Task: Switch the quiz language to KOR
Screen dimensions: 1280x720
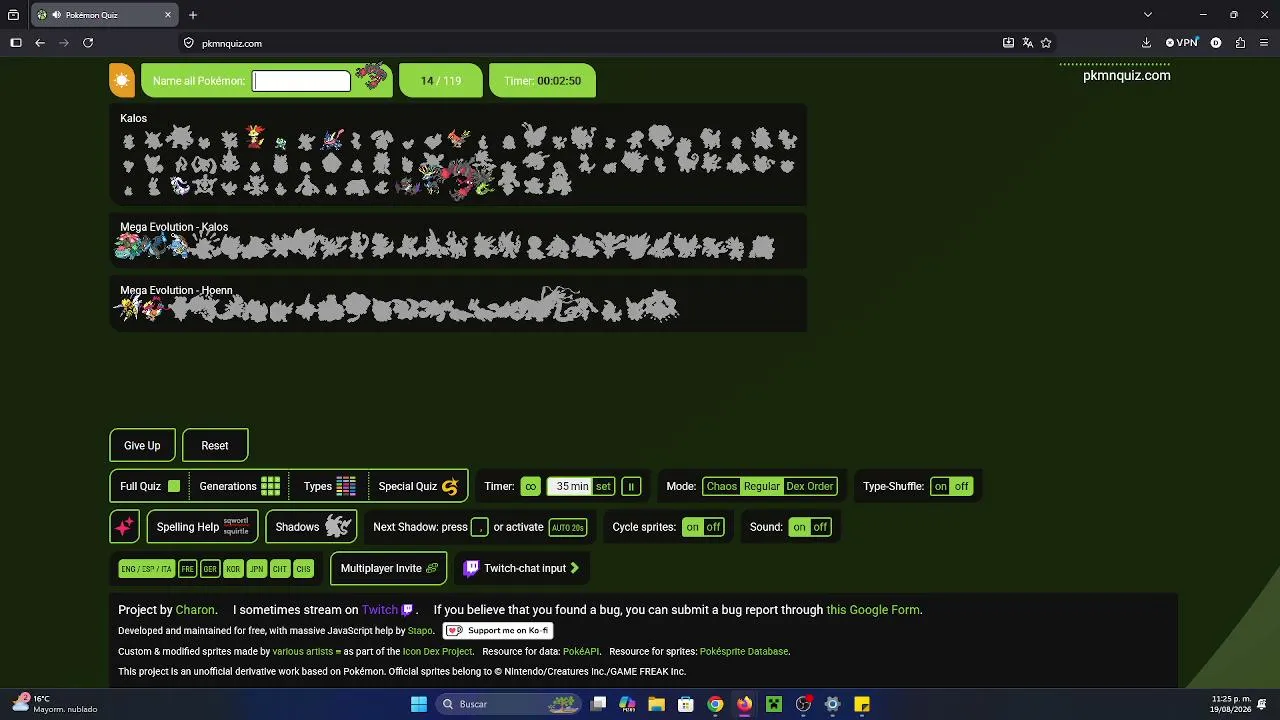Action: (233, 569)
